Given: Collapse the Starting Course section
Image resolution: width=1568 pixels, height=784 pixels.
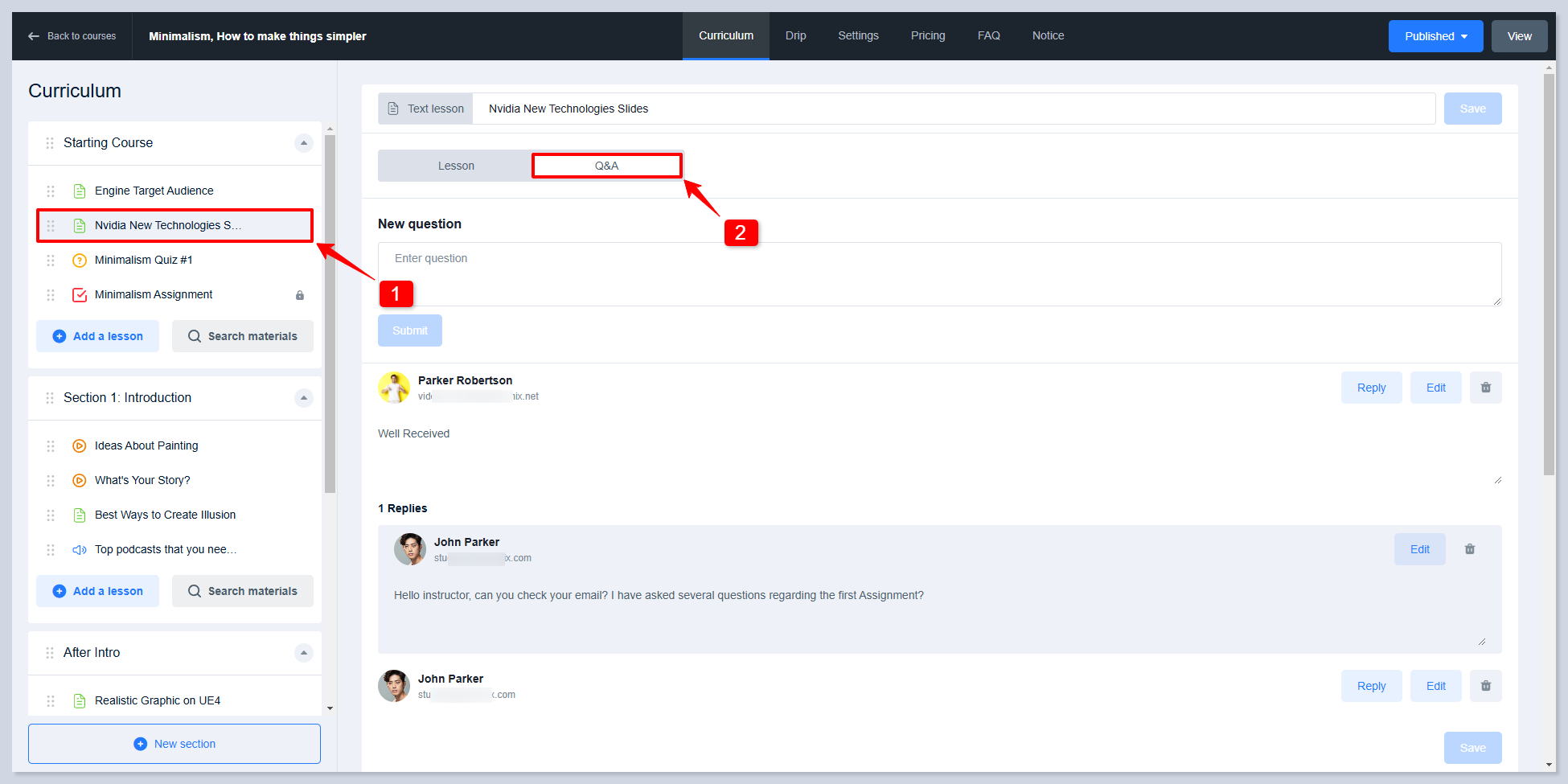Looking at the screenshot, I should (x=303, y=143).
